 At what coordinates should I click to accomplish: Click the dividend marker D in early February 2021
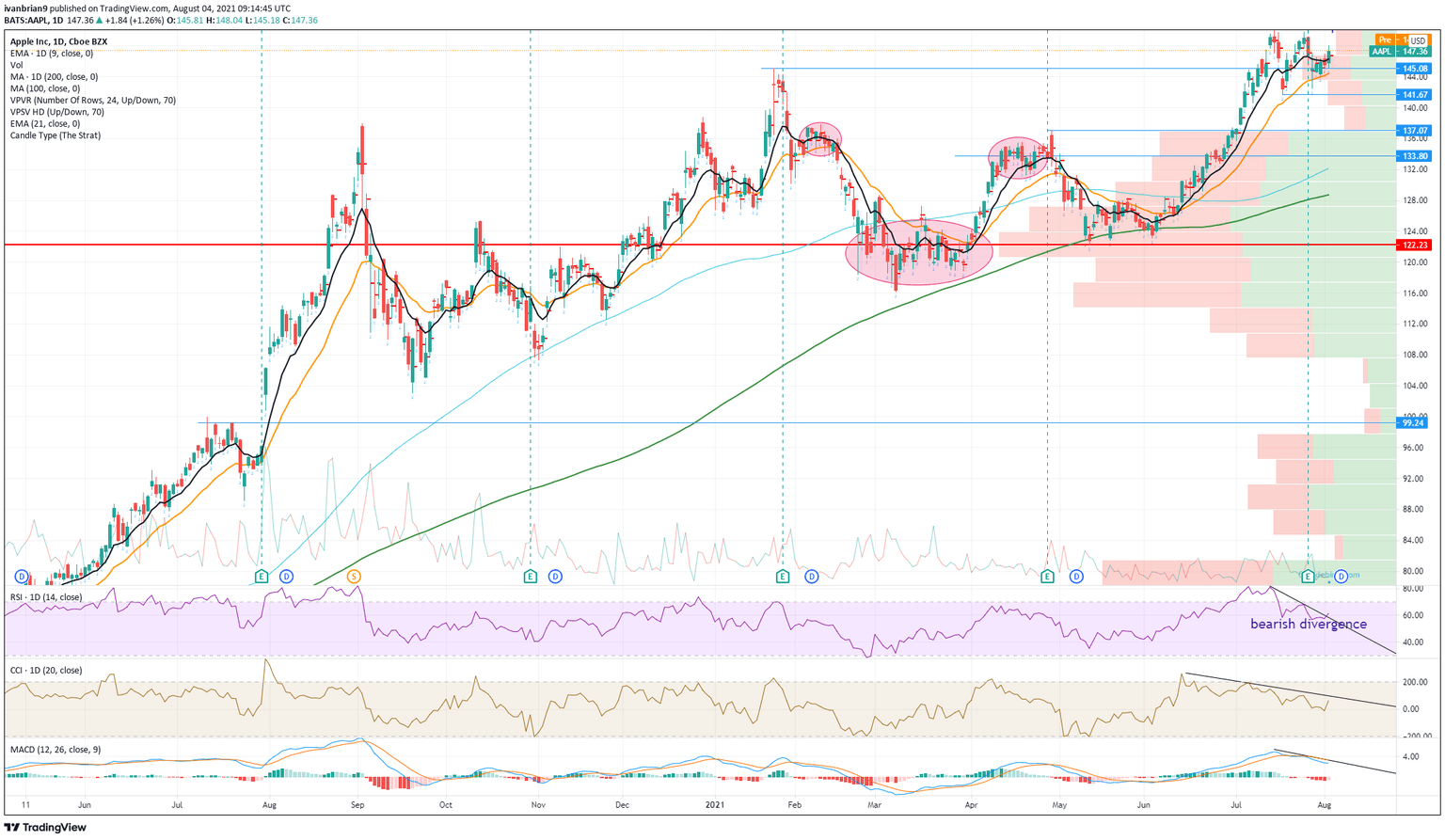pyautogui.click(x=811, y=576)
